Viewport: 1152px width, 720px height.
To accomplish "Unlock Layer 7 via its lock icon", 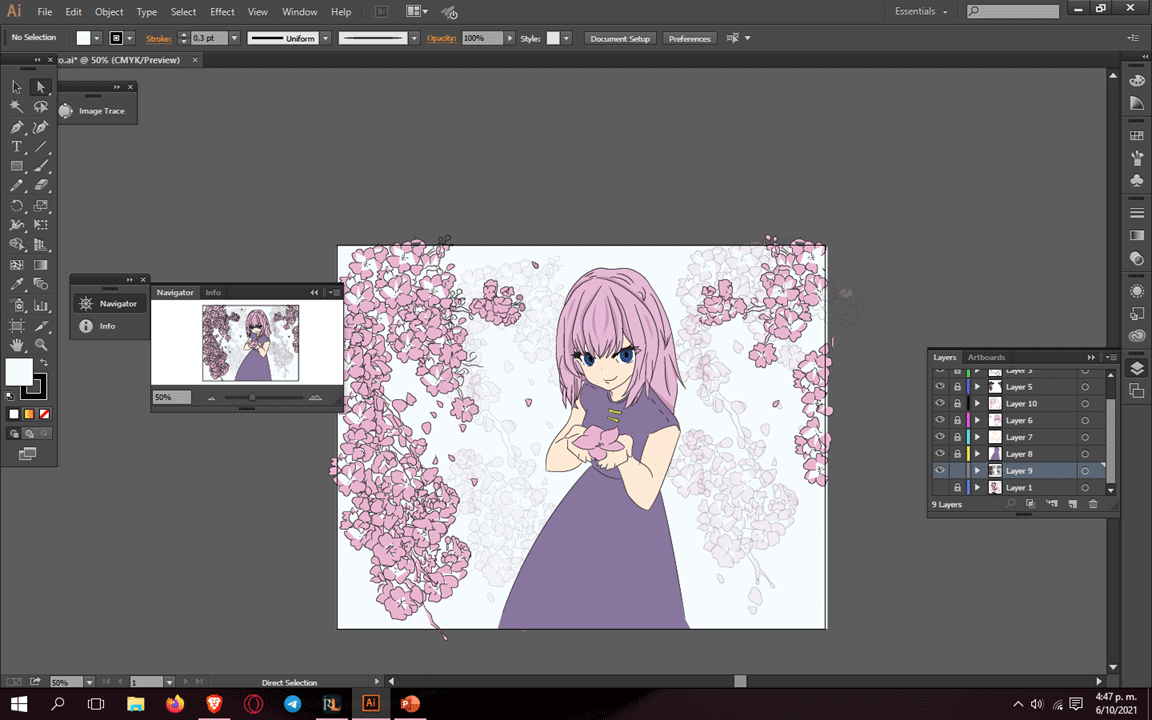I will pos(957,437).
